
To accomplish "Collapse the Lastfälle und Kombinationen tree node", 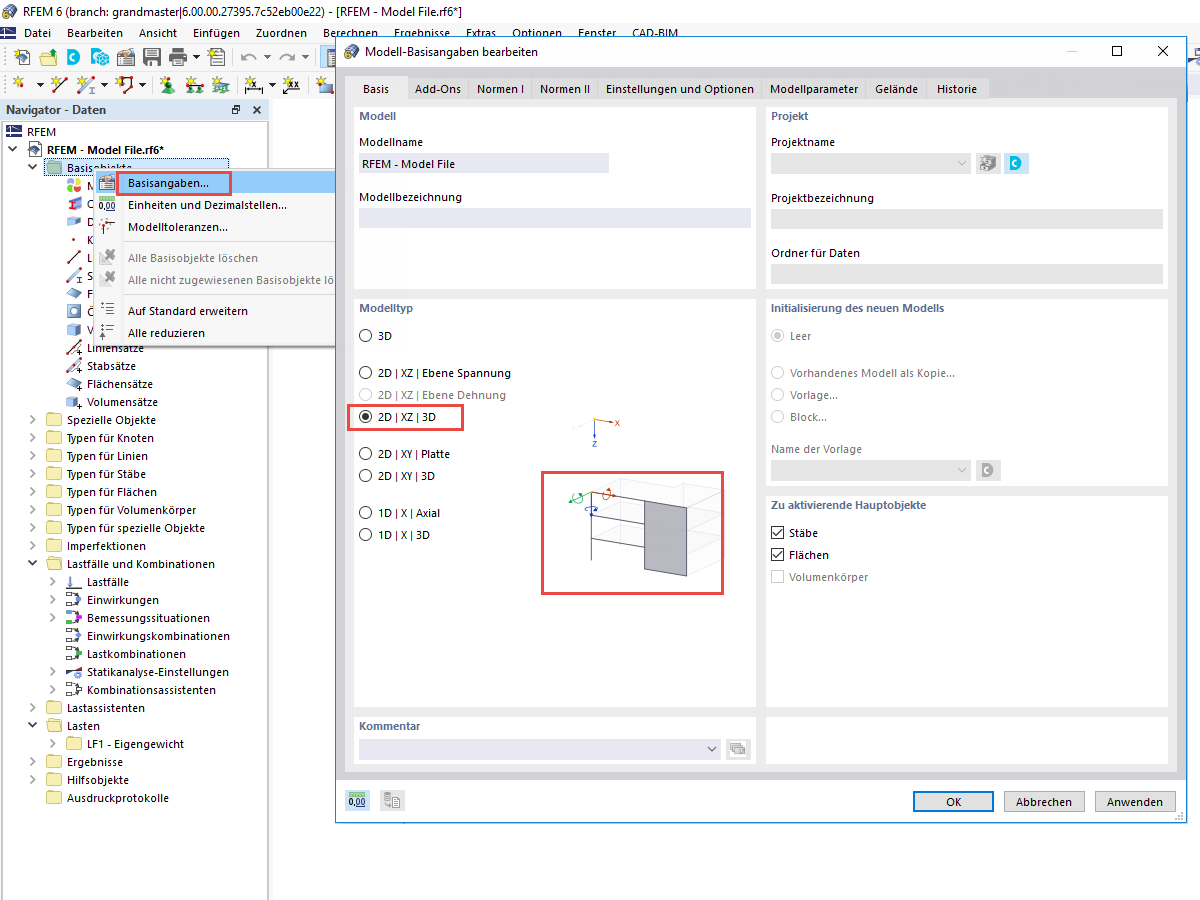I will (x=32, y=563).
